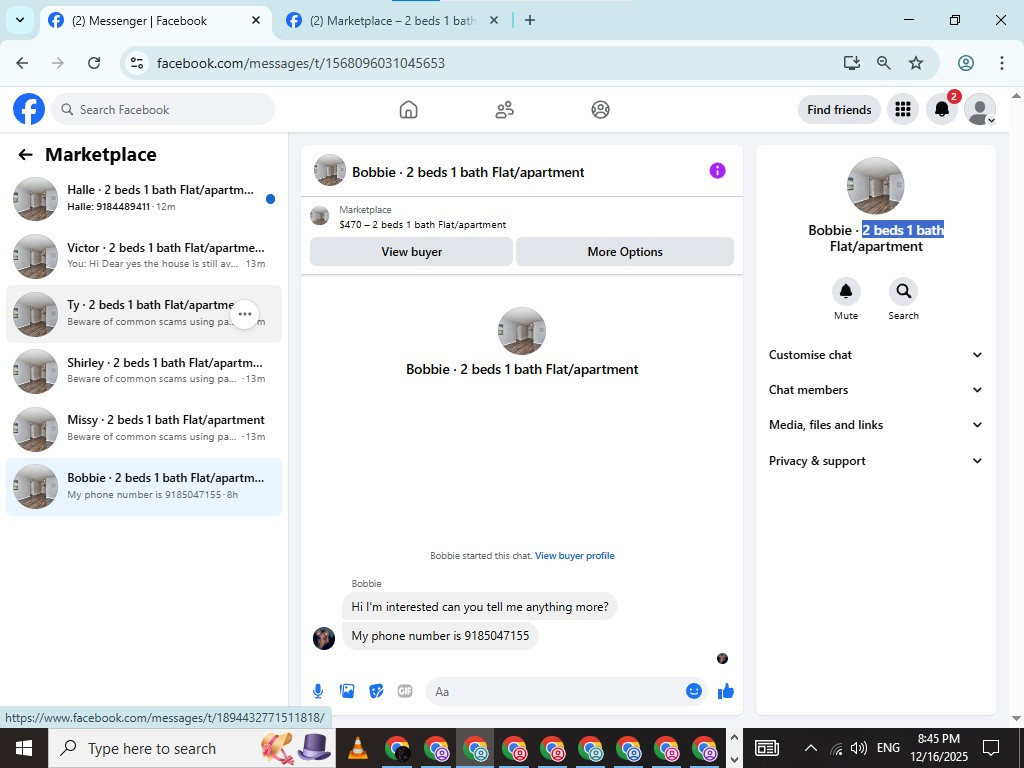Open the account profile avatar menu
This screenshot has width=1024, height=768.
point(980,109)
